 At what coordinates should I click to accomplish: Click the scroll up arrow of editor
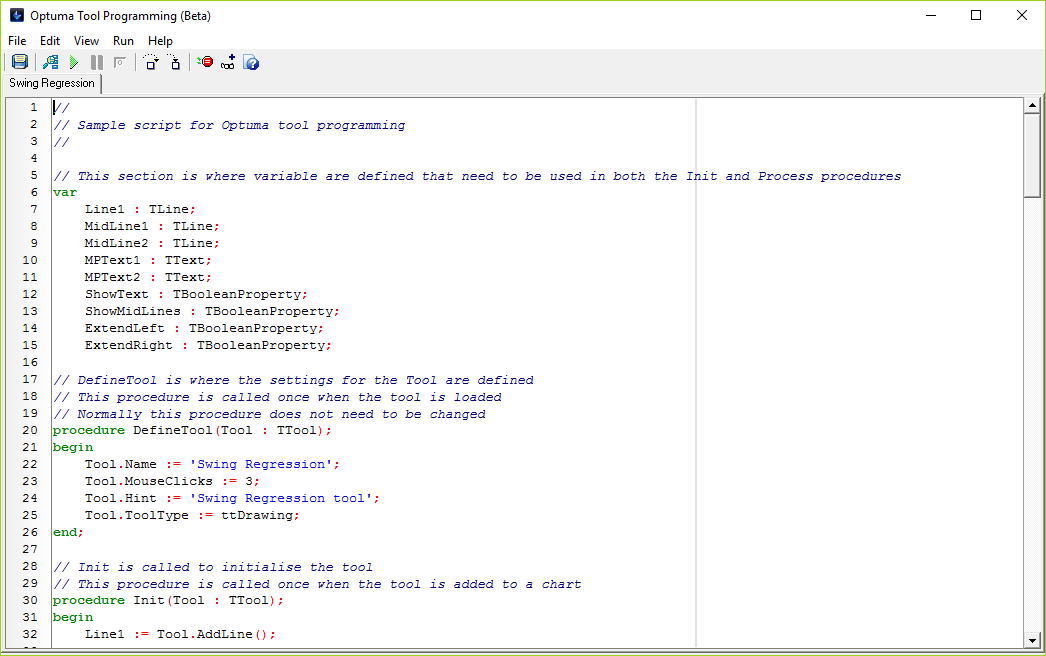coord(1033,105)
